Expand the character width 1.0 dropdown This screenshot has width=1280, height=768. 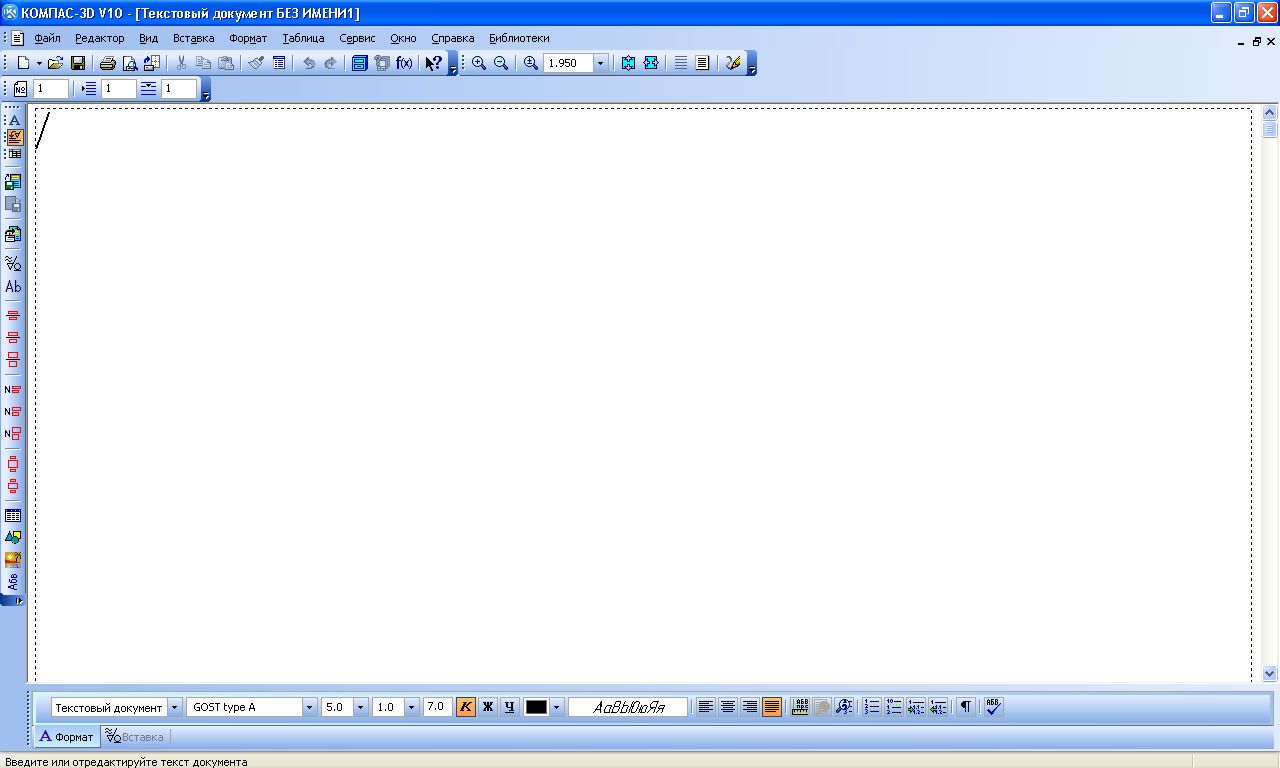(411, 707)
